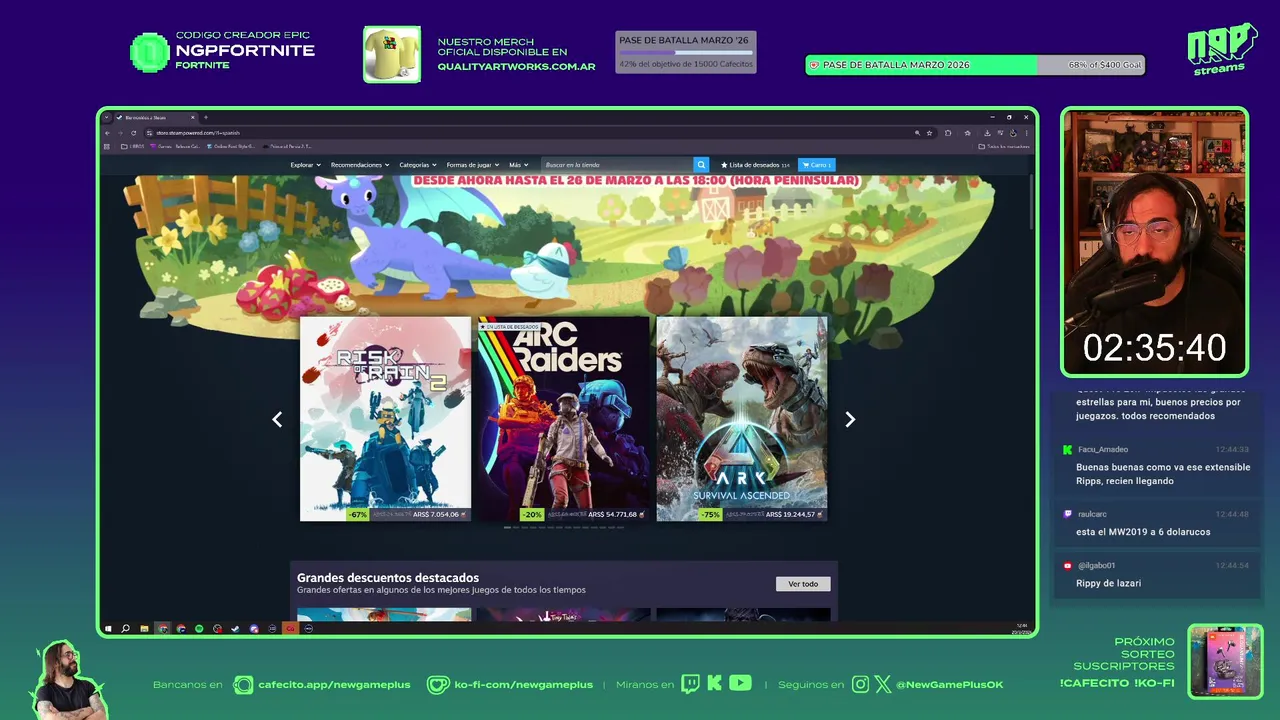
Task: Click the Steam search input field
Action: [617, 165]
